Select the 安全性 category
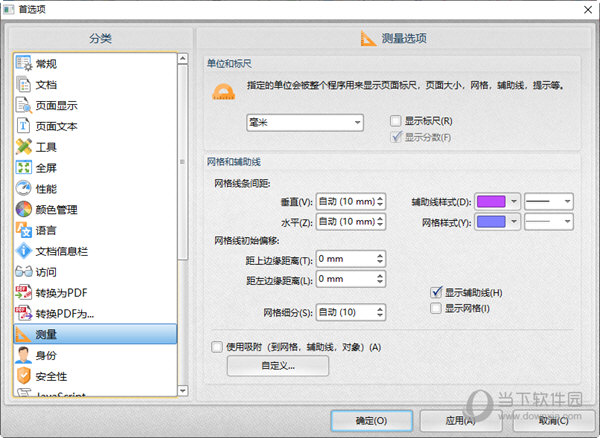 (95, 376)
